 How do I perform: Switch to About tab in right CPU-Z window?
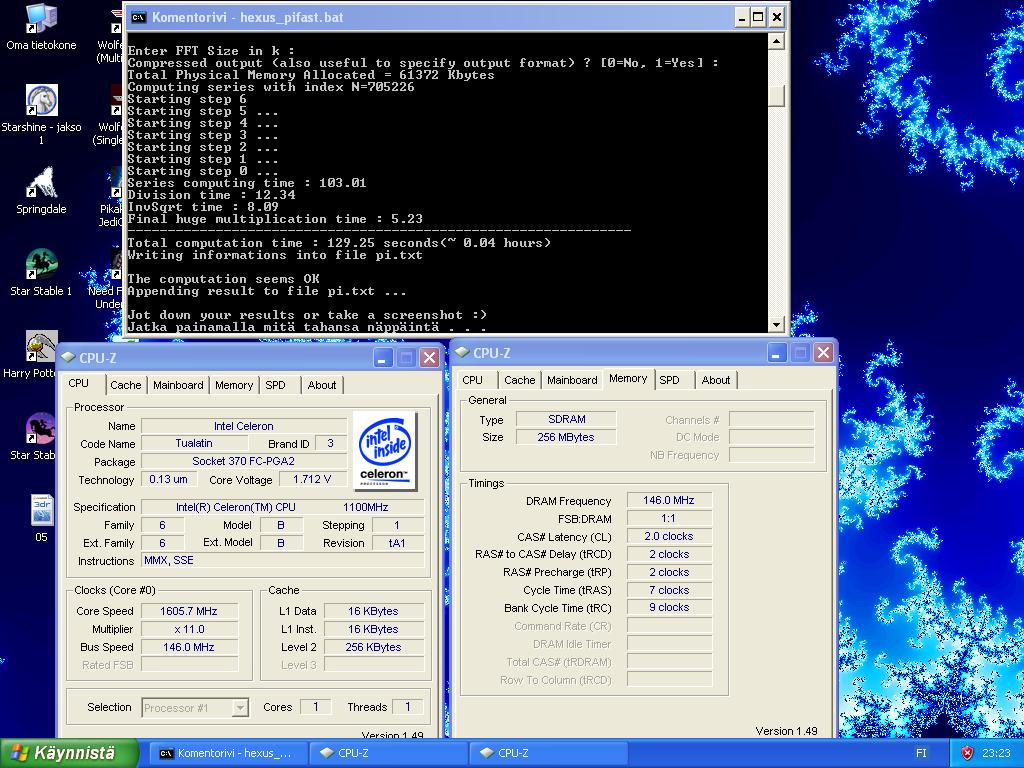tap(716, 380)
